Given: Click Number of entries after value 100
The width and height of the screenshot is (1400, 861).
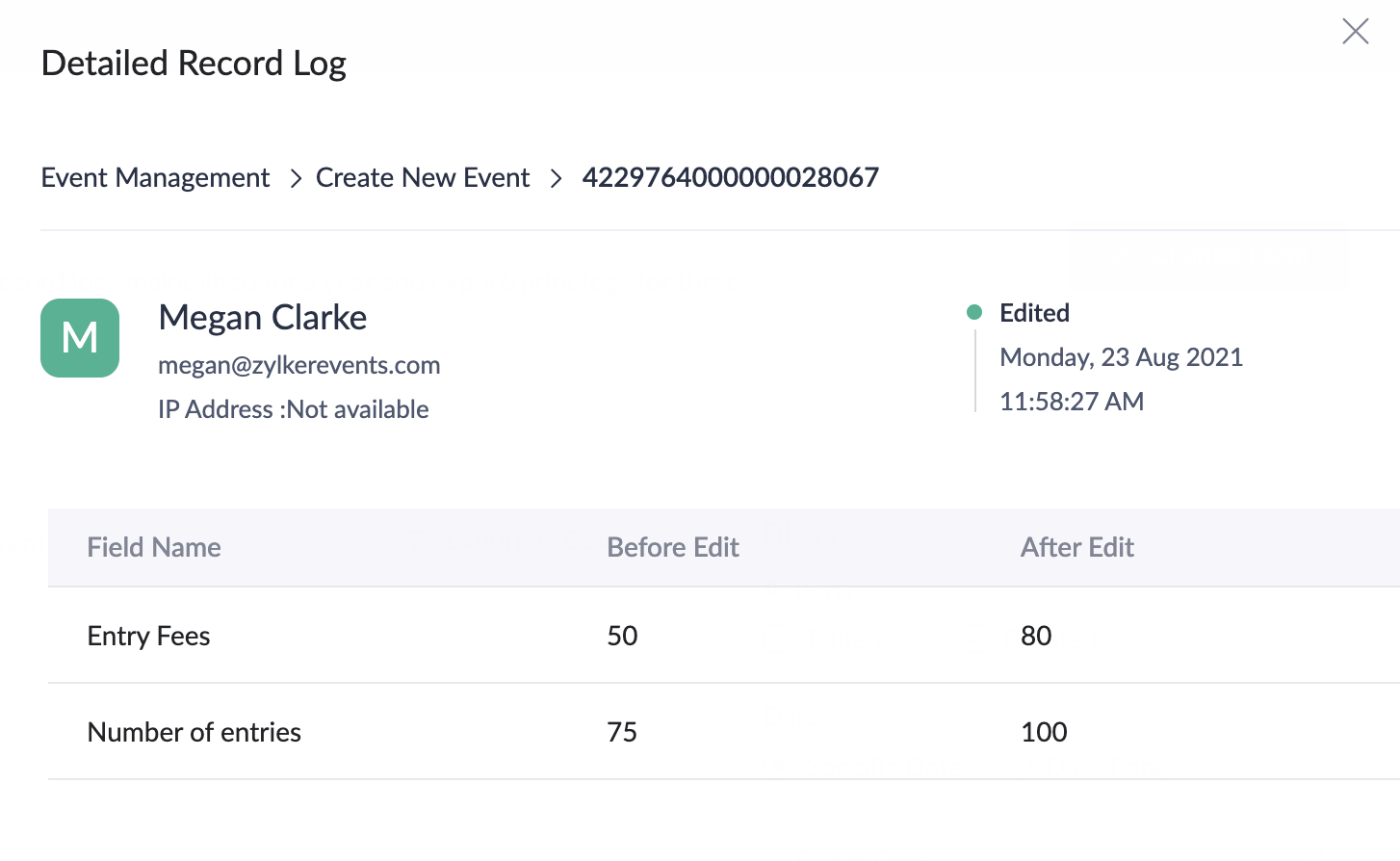Looking at the screenshot, I should pyautogui.click(x=1044, y=732).
